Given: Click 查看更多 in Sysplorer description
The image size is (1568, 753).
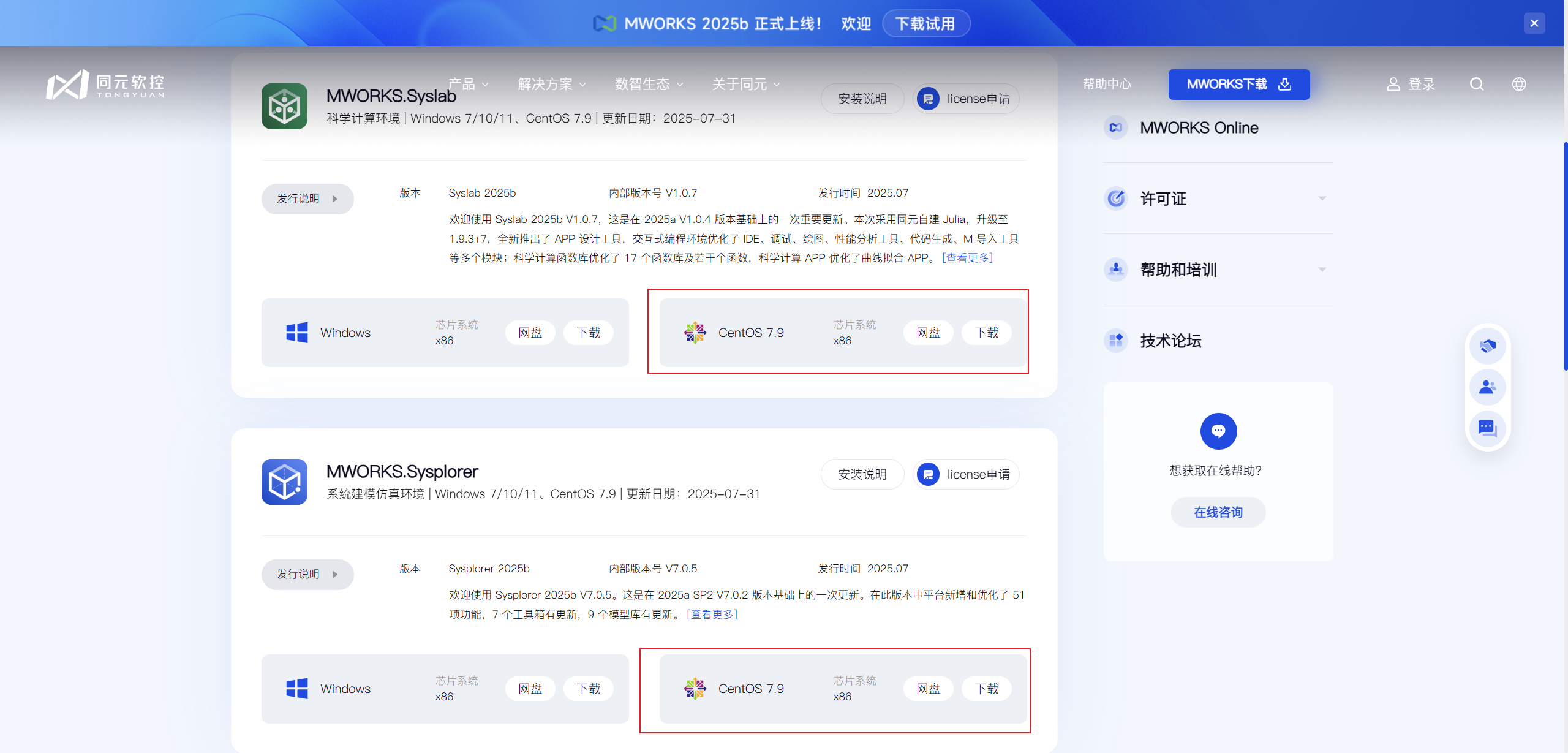Looking at the screenshot, I should pos(712,615).
